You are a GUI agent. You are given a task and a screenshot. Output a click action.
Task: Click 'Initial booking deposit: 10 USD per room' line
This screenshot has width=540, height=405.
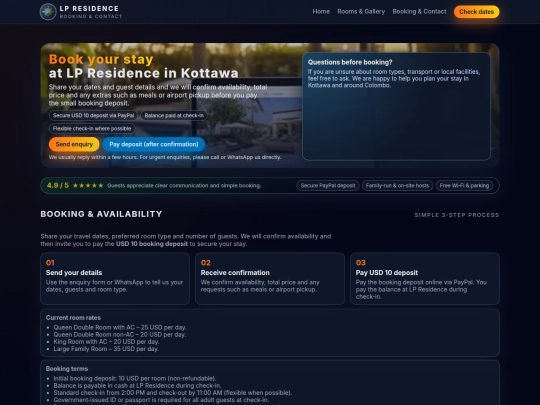[135, 378]
